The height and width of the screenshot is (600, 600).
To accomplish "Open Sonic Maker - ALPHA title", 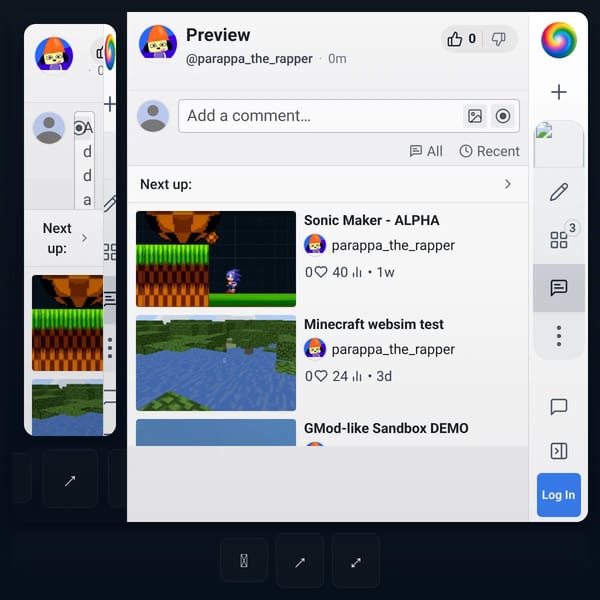I will tap(372, 220).
